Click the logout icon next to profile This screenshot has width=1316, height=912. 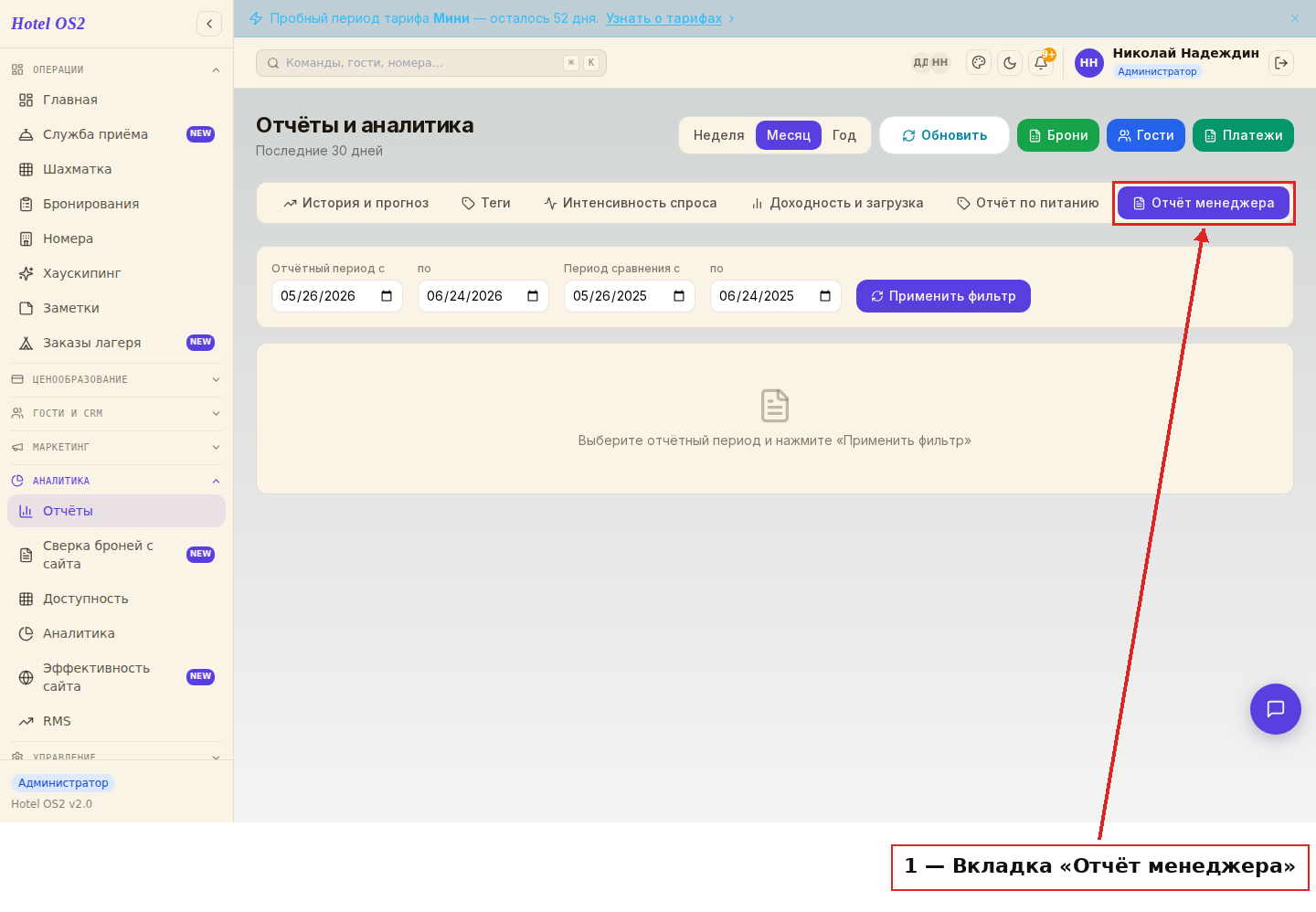(x=1281, y=63)
